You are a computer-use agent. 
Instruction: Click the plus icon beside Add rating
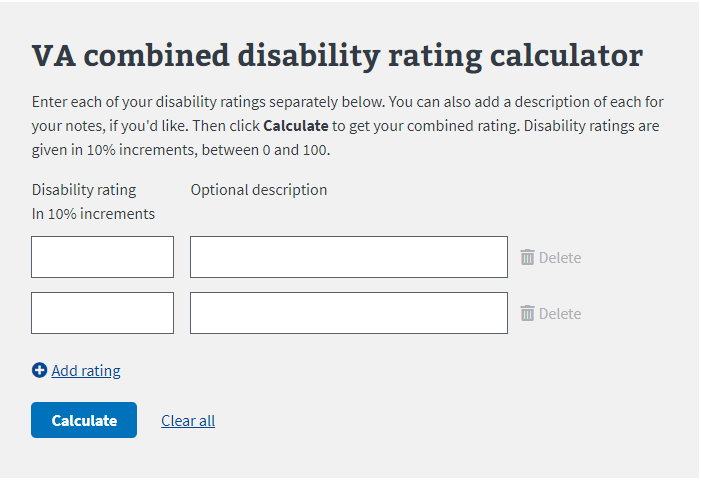tap(40, 370)
